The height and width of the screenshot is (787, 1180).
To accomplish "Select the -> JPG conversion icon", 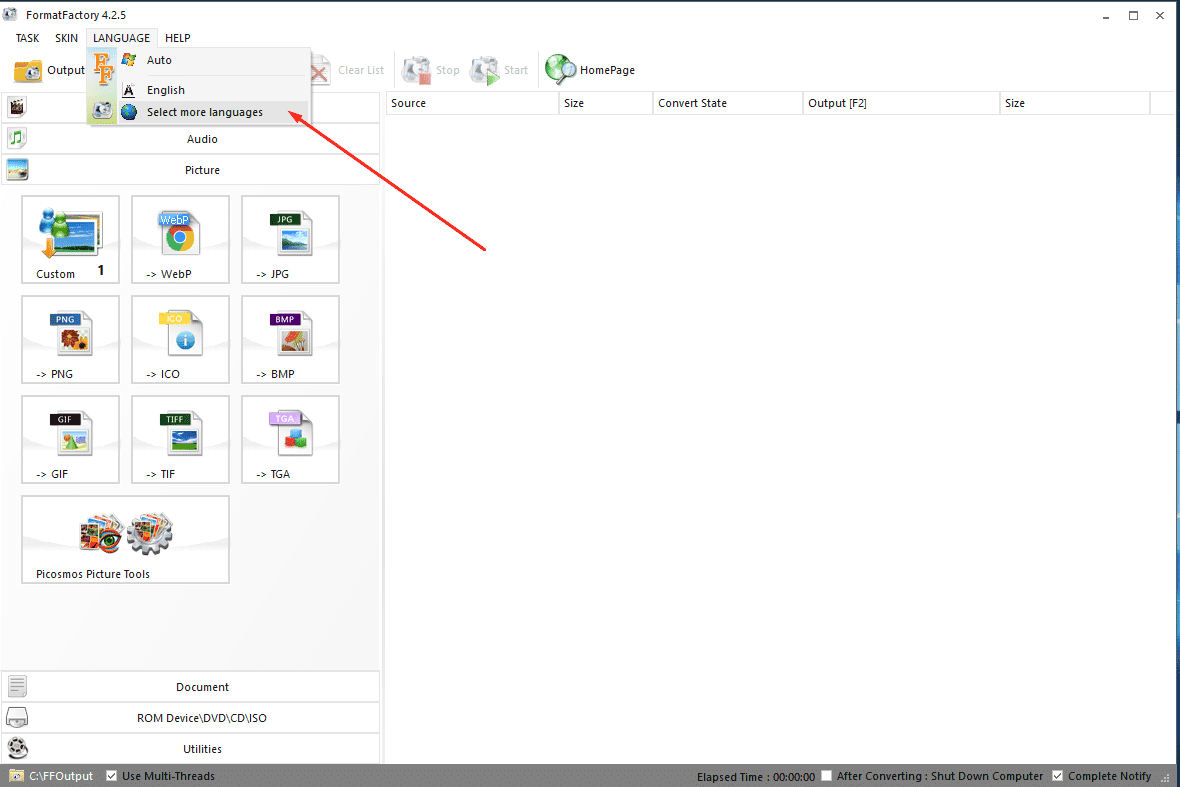I will click(290, 239).
